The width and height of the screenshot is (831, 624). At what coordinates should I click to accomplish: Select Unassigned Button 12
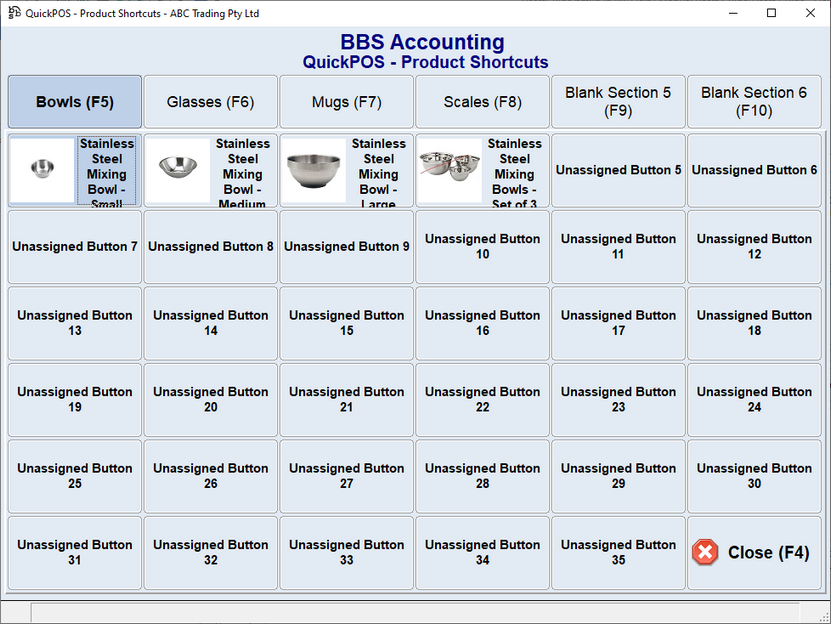point(754,247)
